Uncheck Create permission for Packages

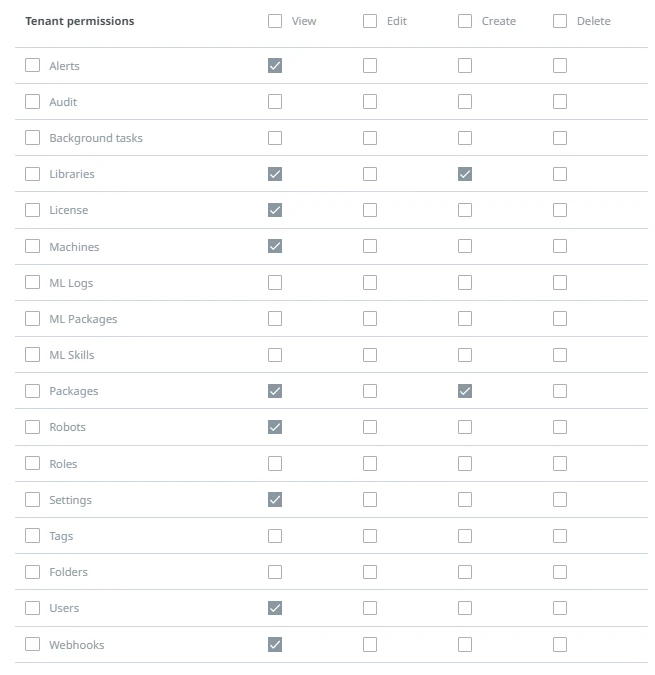point(465,391)
